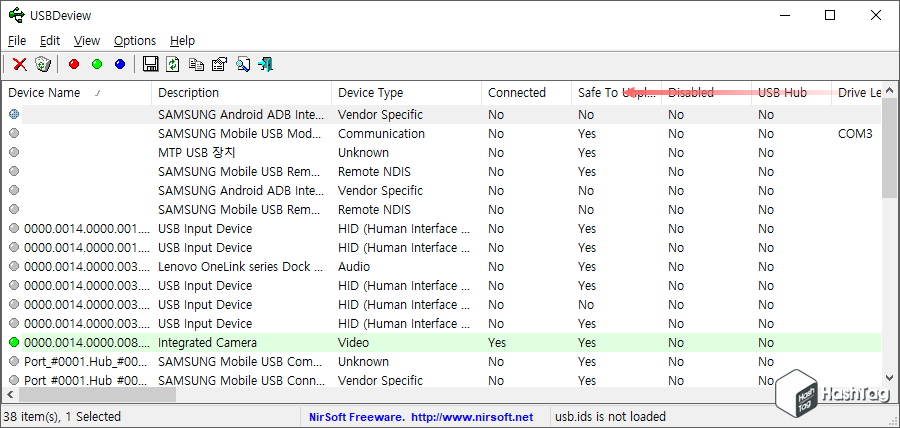This screenshot has height=428, width=900.
Task: Sort by the Description column header
Action: (x=242, y=93)
